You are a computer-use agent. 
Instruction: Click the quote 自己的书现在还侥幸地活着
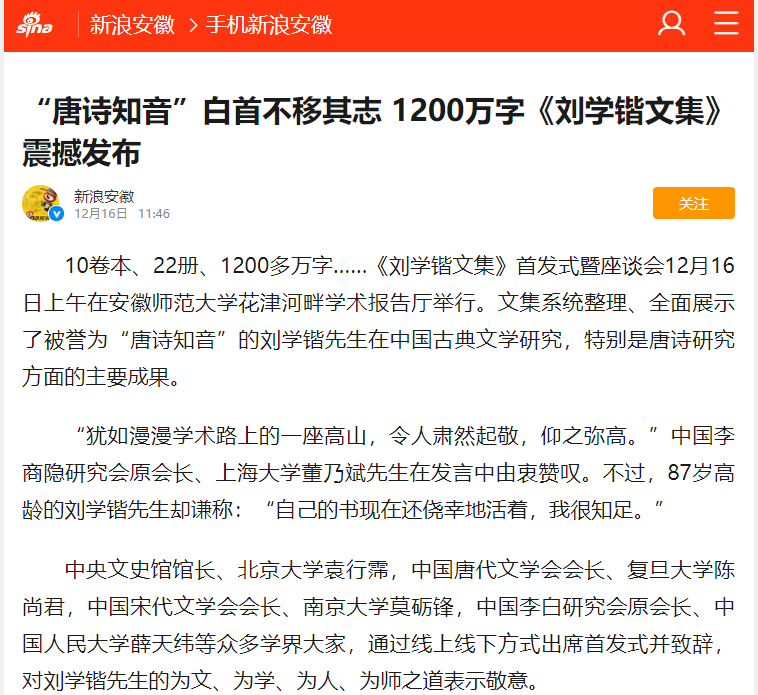pyautogui.click(x=401, y=510)
